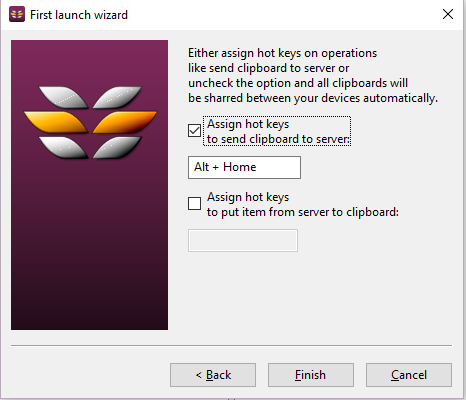Cancel the first launch wizard

click(x=409, y=375)
